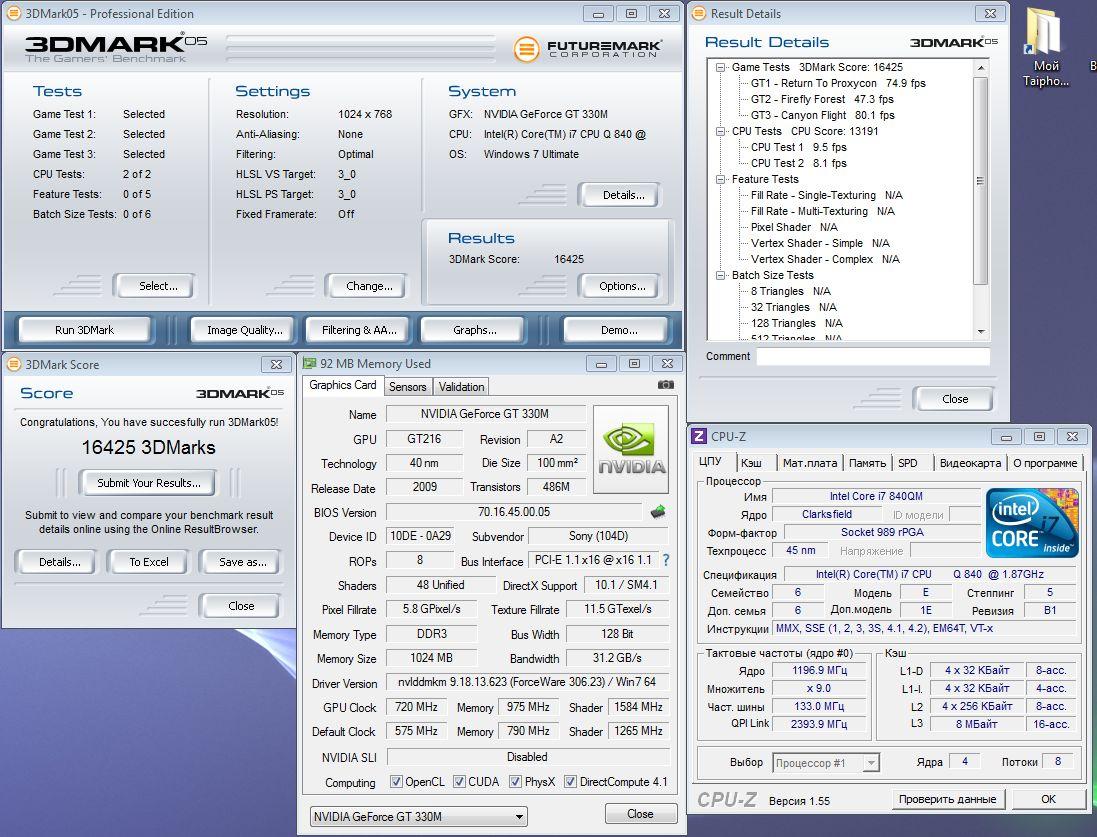Launch the Demo button
Image resolution: width=1097 pixels, height=837 pixels.
tap(618, 330)
